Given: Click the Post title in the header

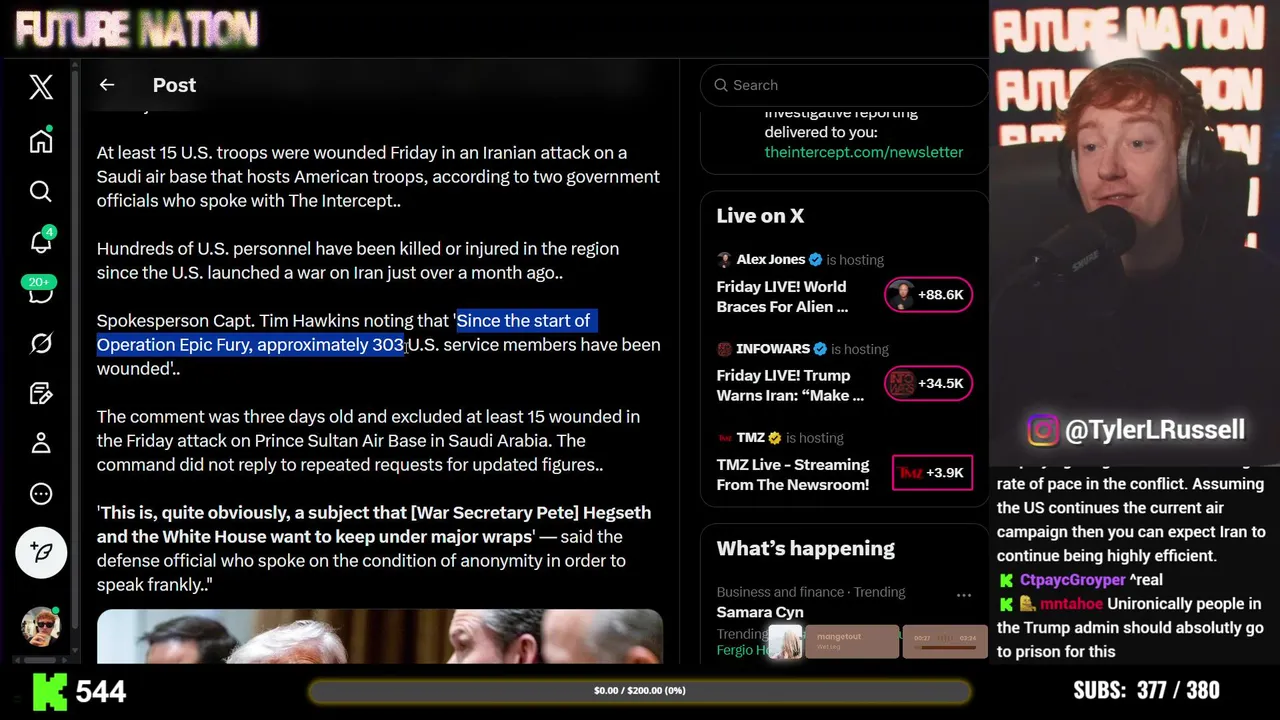Looking at the screenshot, I should tap(174, 85).
